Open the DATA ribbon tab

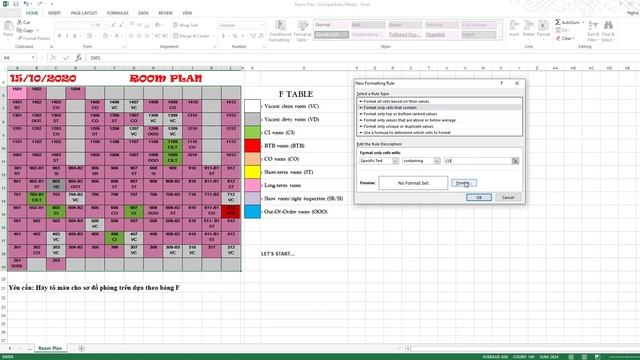pyautogui.click(x=143, y=13)
